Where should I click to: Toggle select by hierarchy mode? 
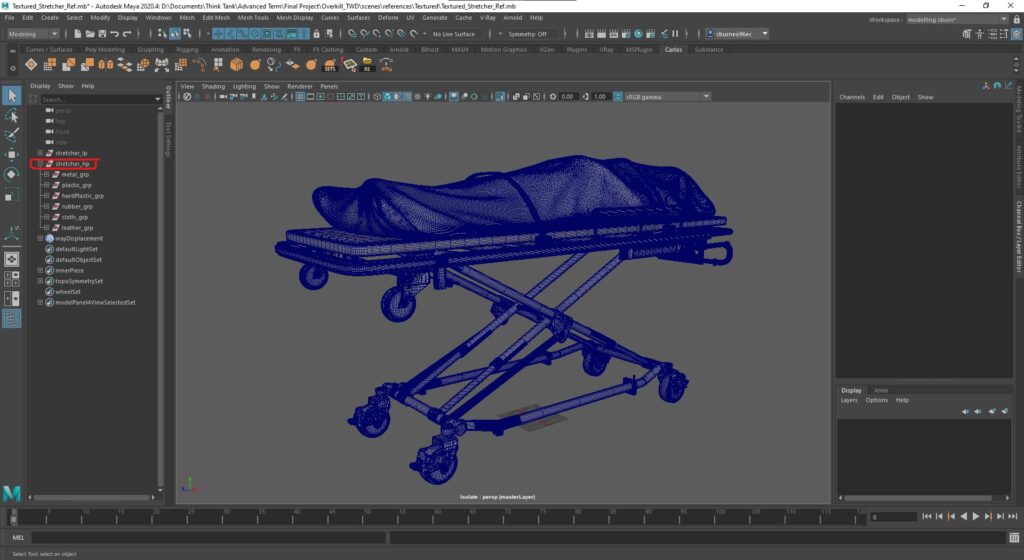pyautogui.click(x=163, y=34)
